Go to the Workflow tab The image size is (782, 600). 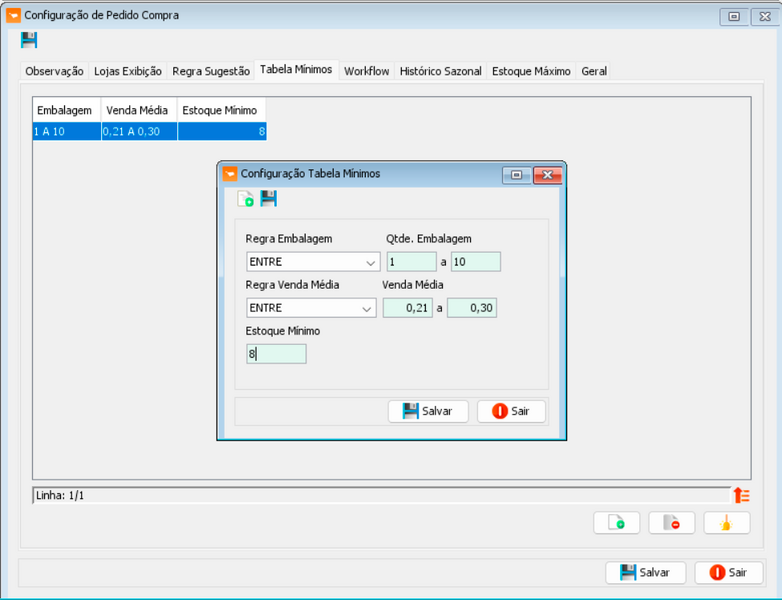coord(367,71)
